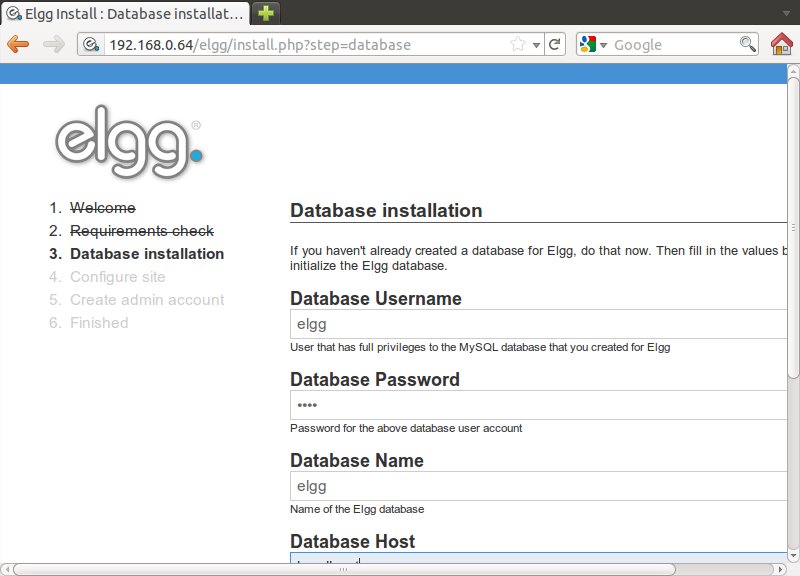The width and height of the screenshot is (800, 576).
Task: Click the grayed-out Forward arrow button
Action: (x=53, y=44)
